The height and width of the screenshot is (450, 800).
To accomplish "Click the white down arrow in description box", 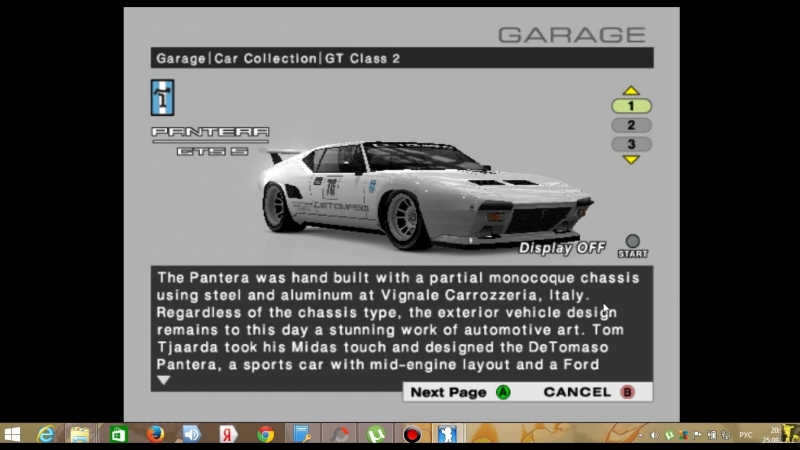I will 163,380.
